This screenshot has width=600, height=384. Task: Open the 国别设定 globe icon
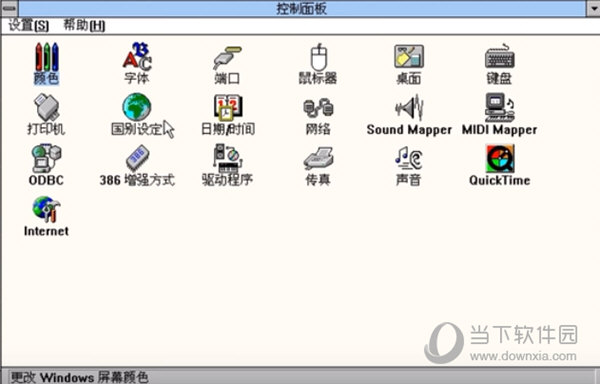pos(137,107)
